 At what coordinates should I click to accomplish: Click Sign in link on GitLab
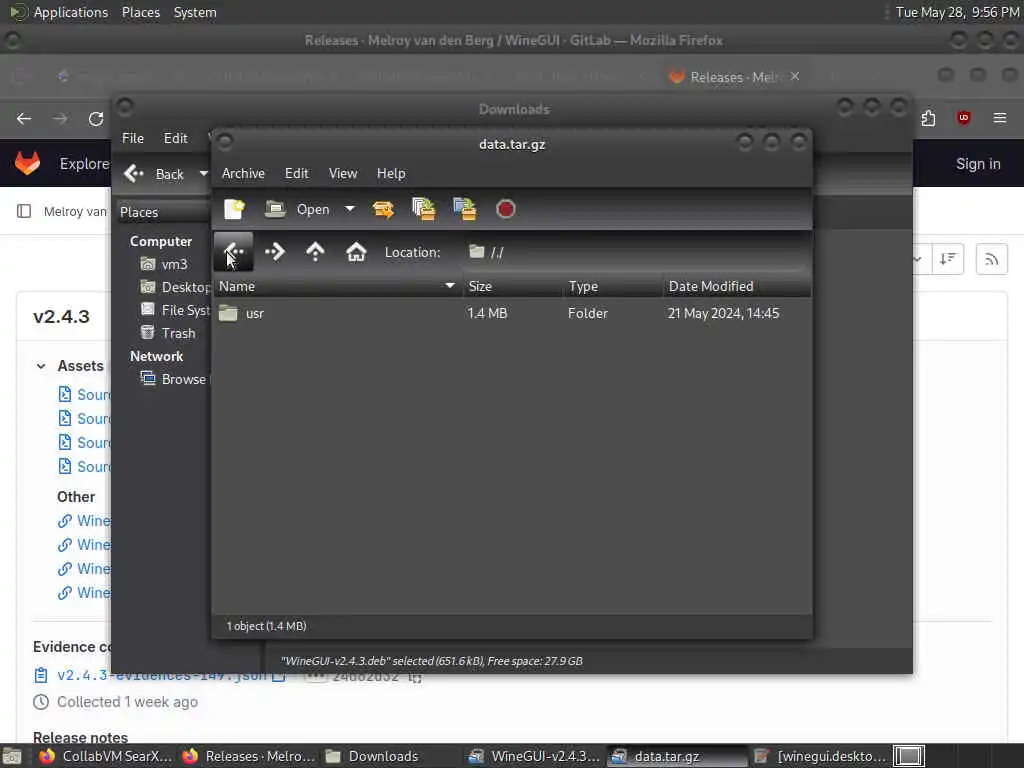coord(978,164)
